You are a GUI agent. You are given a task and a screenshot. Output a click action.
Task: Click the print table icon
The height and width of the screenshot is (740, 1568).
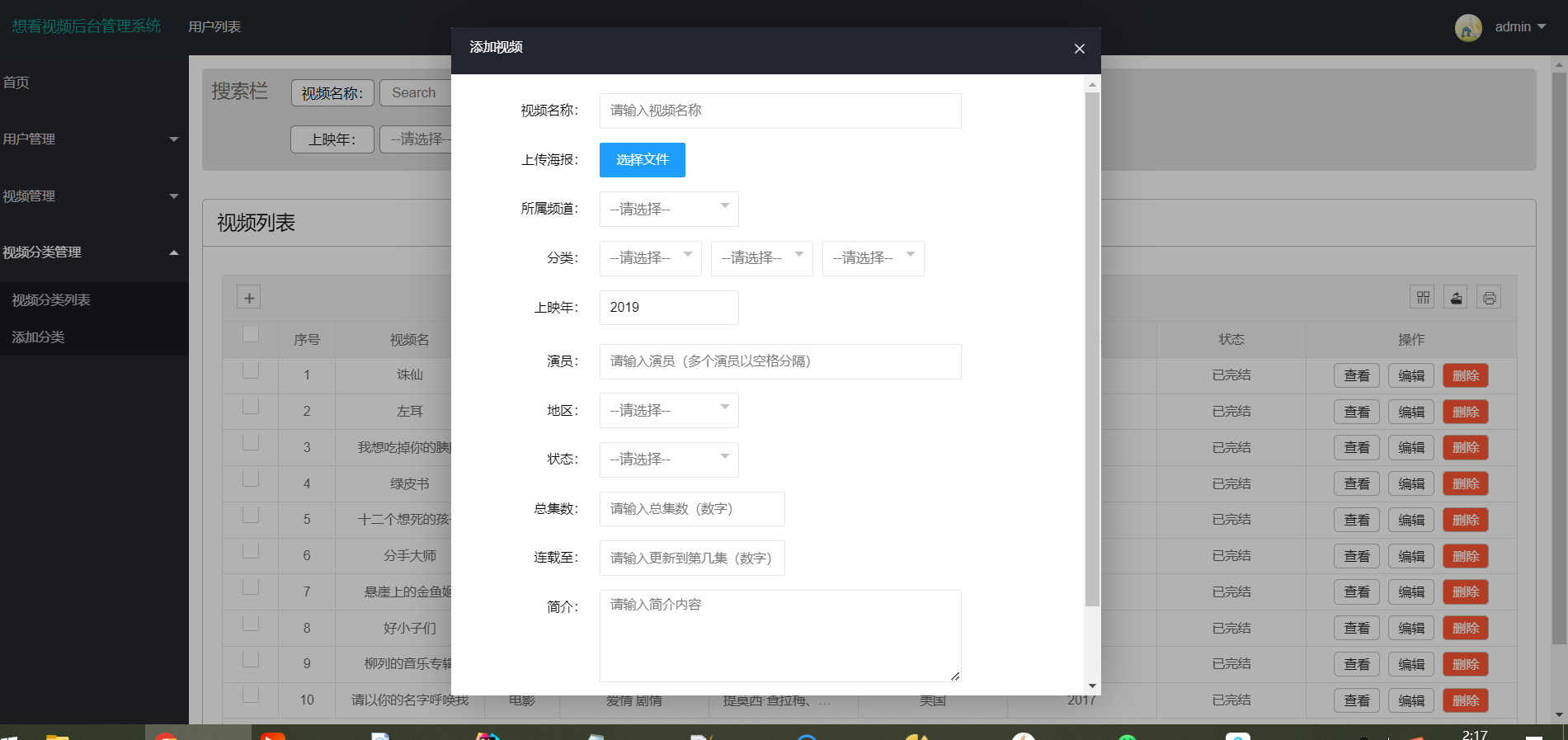click(1489, 298)
